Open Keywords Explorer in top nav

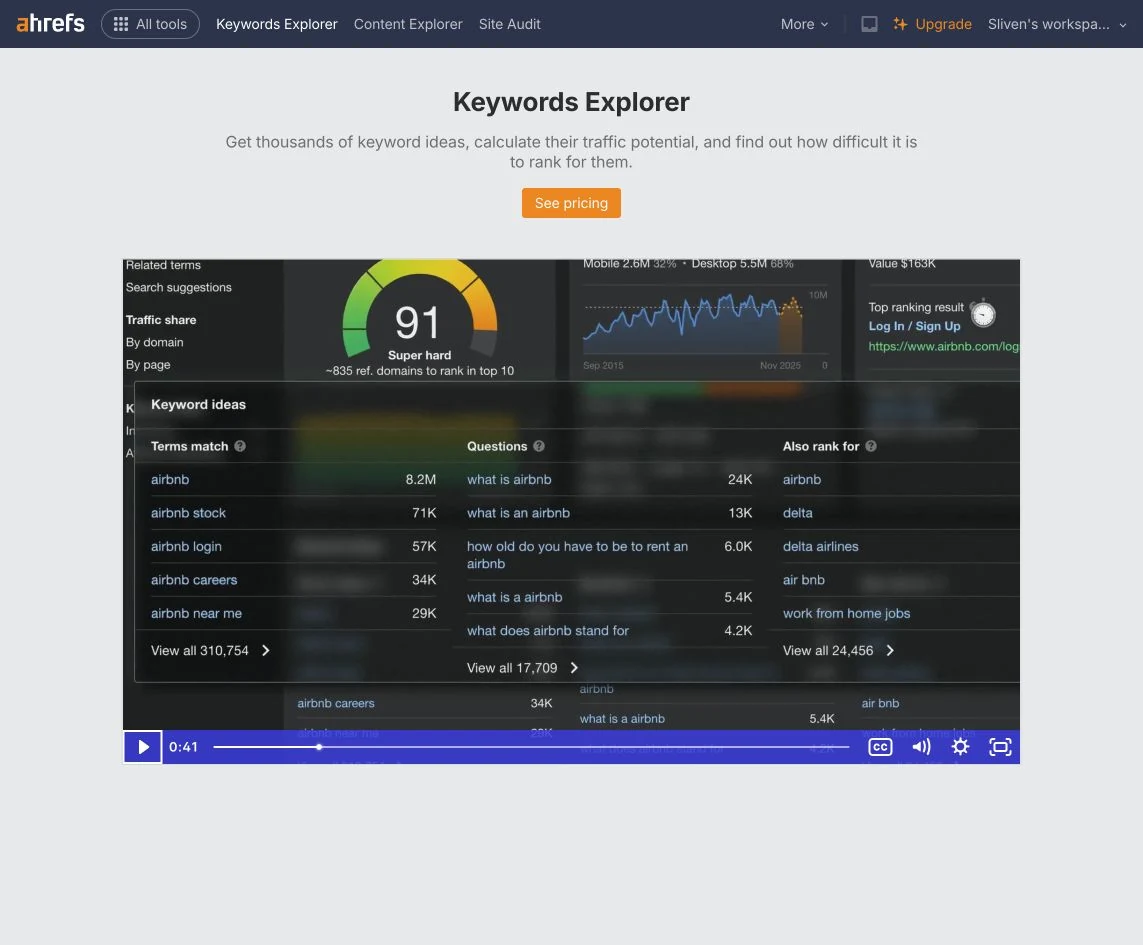pyautogui.click(x=276, y=24)
